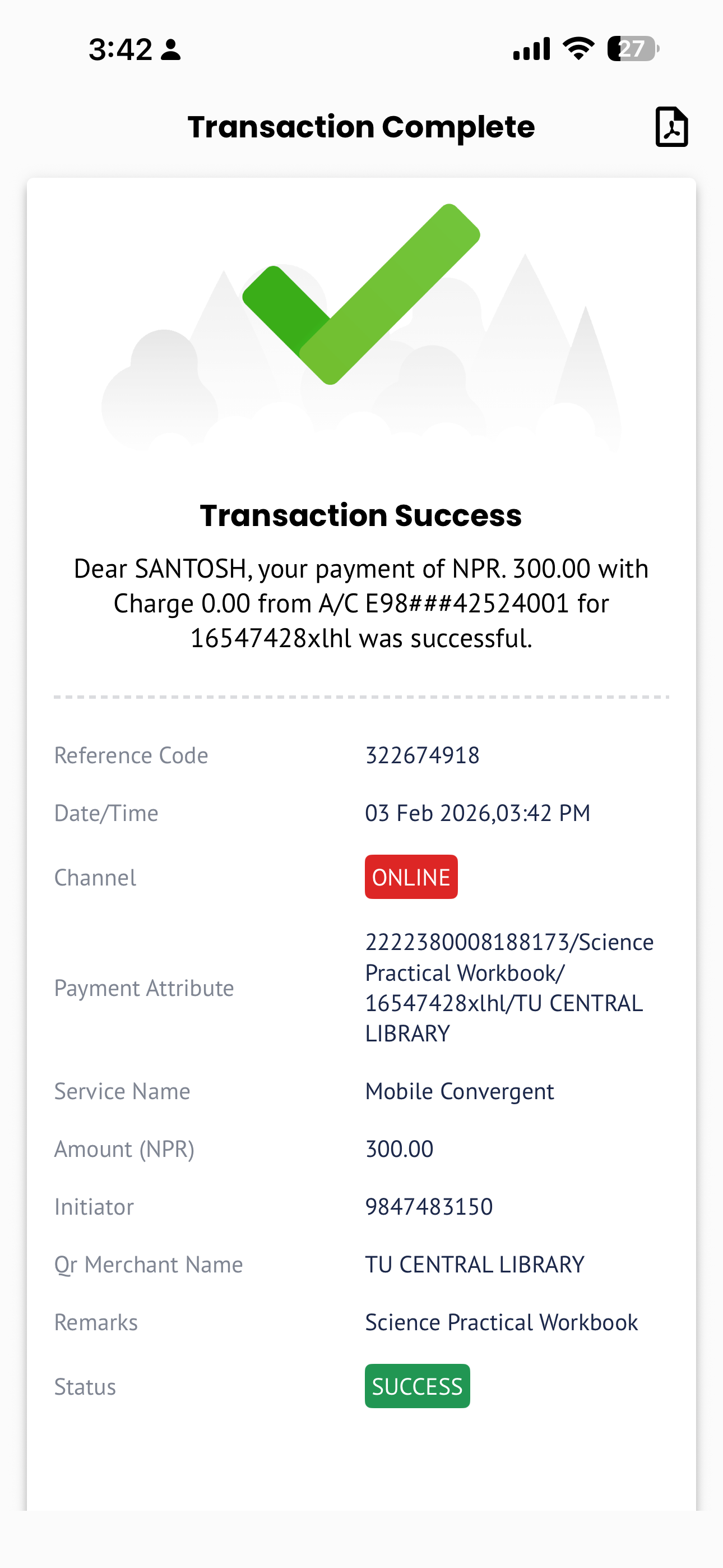The height and width of the screenshot is (1568, 723).
Task: Tap the 300.00 amount value
Action: (x=399, y=1149)
